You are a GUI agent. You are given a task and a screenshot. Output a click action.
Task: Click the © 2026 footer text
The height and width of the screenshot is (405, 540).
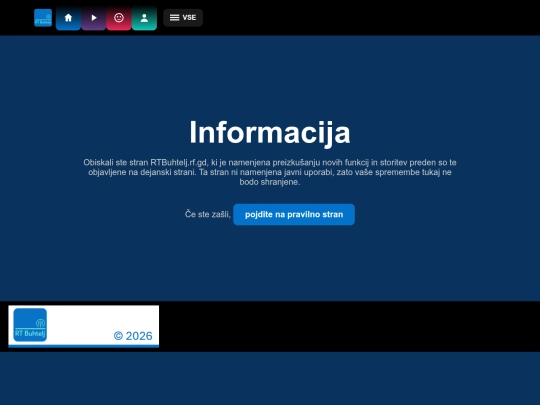[x=133, y=336]
